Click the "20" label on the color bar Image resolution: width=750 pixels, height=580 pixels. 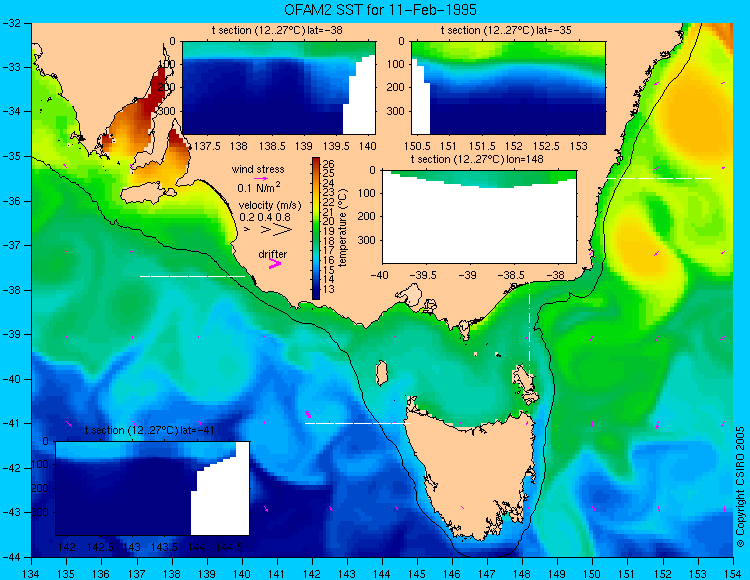click(328, 221)
